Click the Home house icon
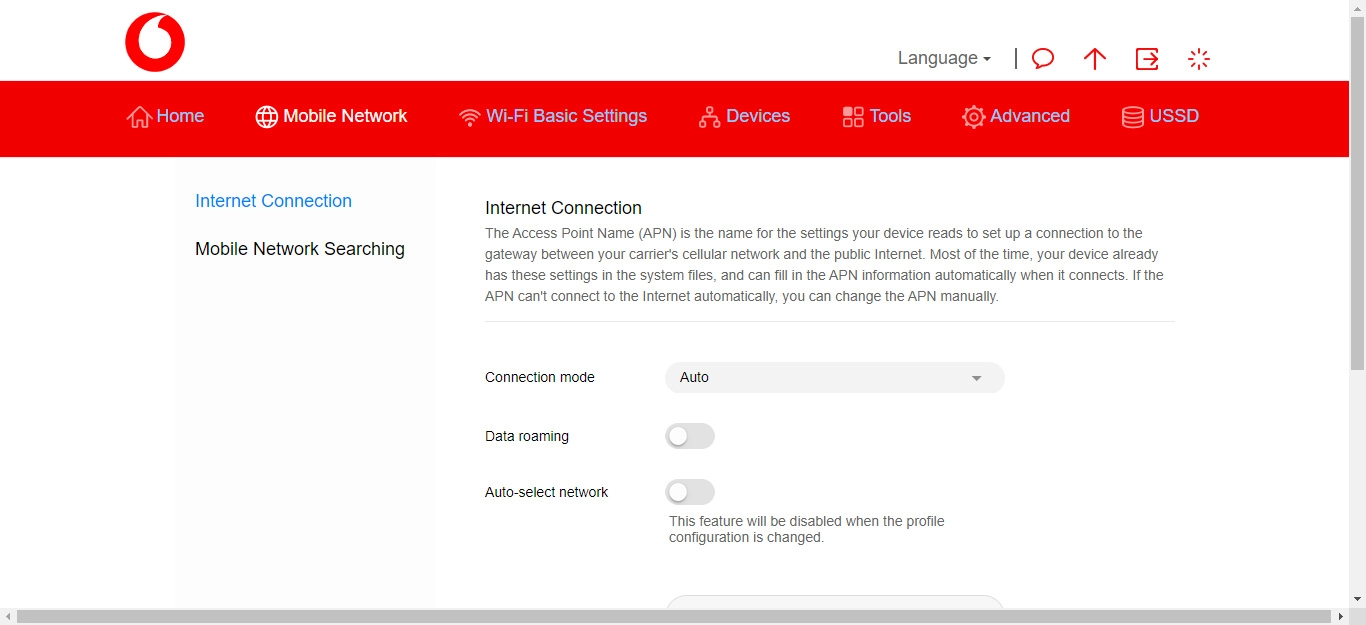 pyautogui.click(x=139, y=116)
